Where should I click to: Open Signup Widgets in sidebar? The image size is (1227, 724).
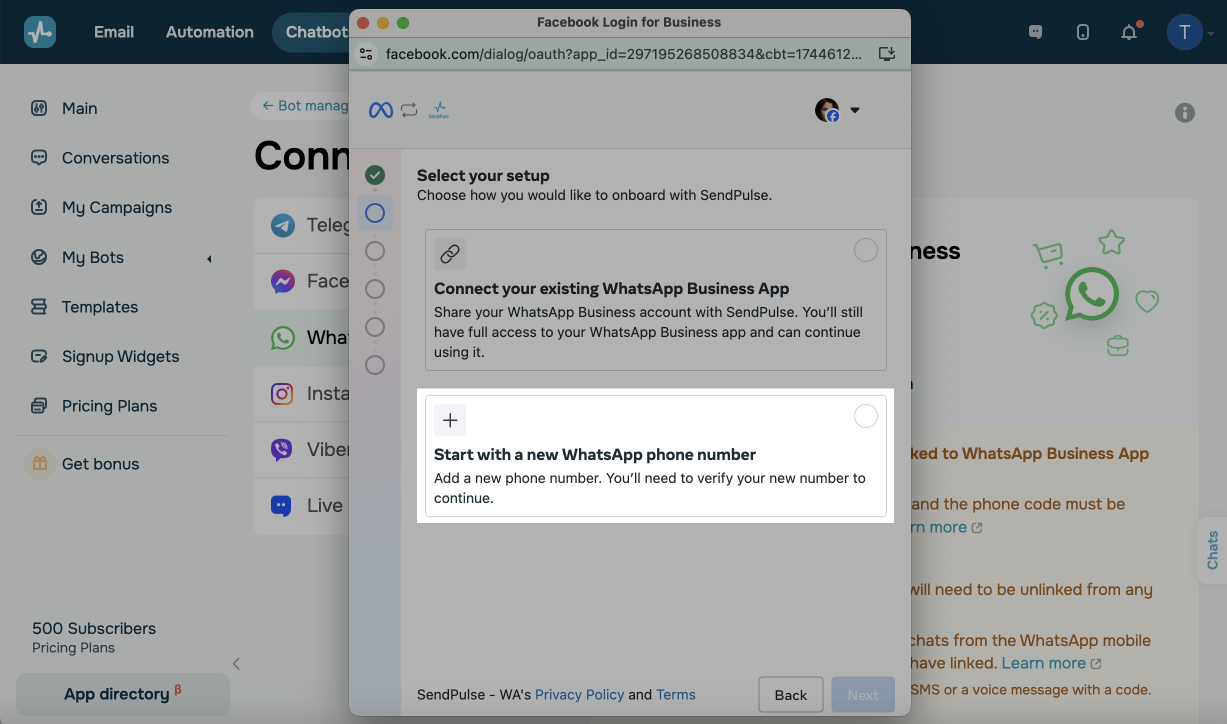pyautogui.click(x=121, y=356)
